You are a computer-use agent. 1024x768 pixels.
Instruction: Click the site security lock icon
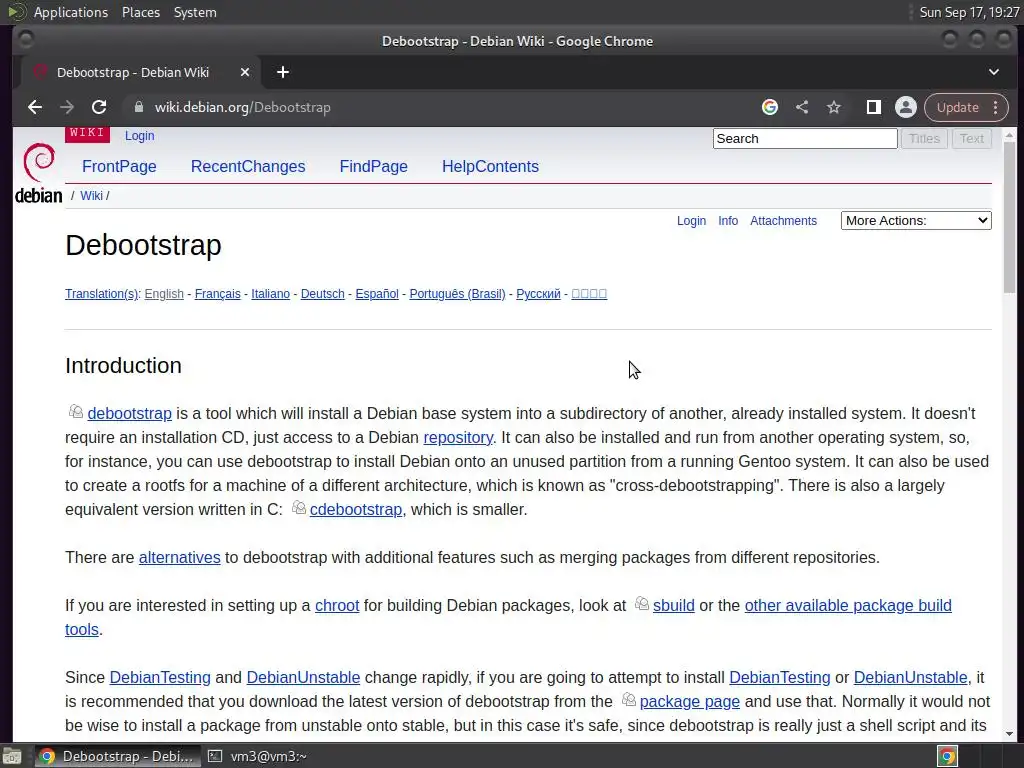pos(138,107)
